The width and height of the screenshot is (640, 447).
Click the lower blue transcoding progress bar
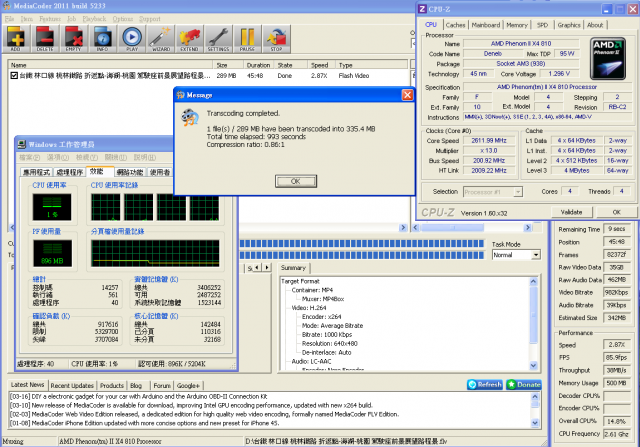point(361,255)
